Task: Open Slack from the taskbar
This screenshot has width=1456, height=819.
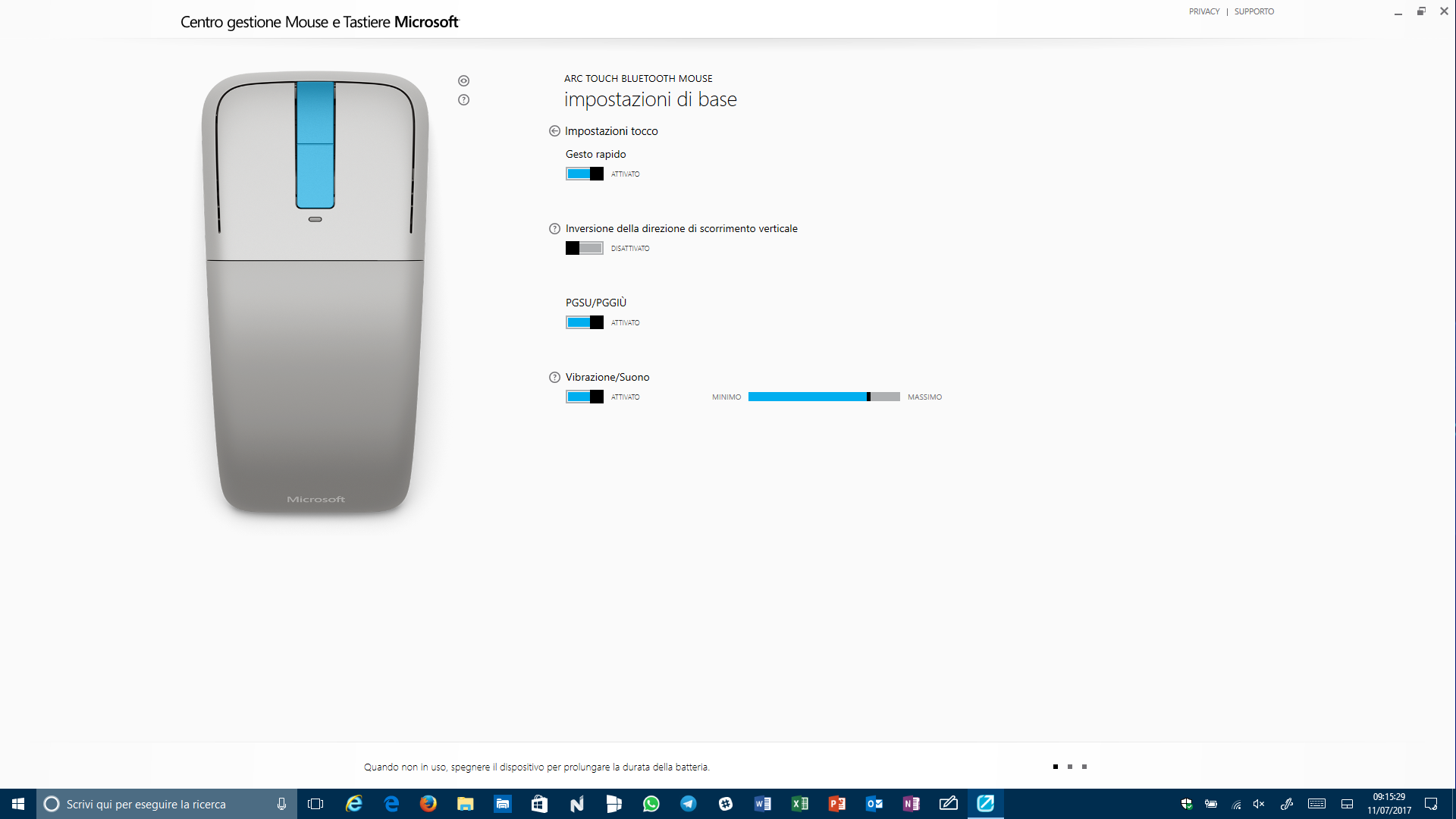Action: click(x=725, y=804)
